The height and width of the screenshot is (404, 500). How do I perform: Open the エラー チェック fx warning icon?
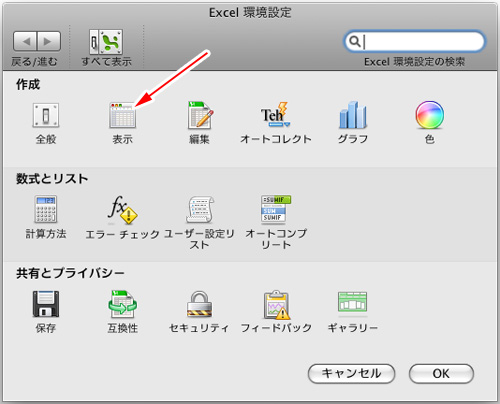(122, 209)
